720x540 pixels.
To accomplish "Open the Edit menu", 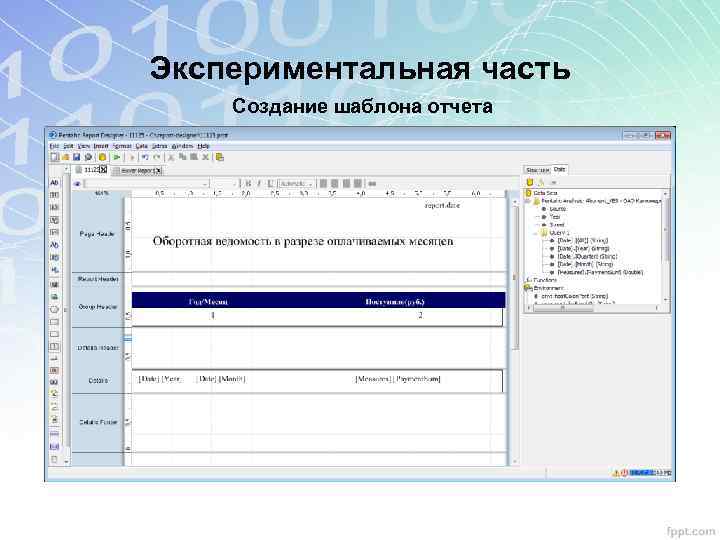I will (x=68, y=146).
